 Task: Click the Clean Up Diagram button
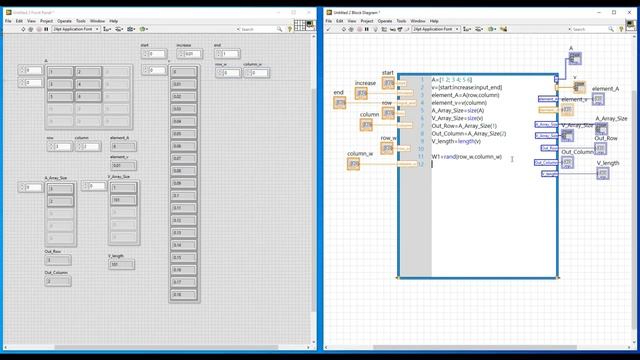[x=503, y=29]
